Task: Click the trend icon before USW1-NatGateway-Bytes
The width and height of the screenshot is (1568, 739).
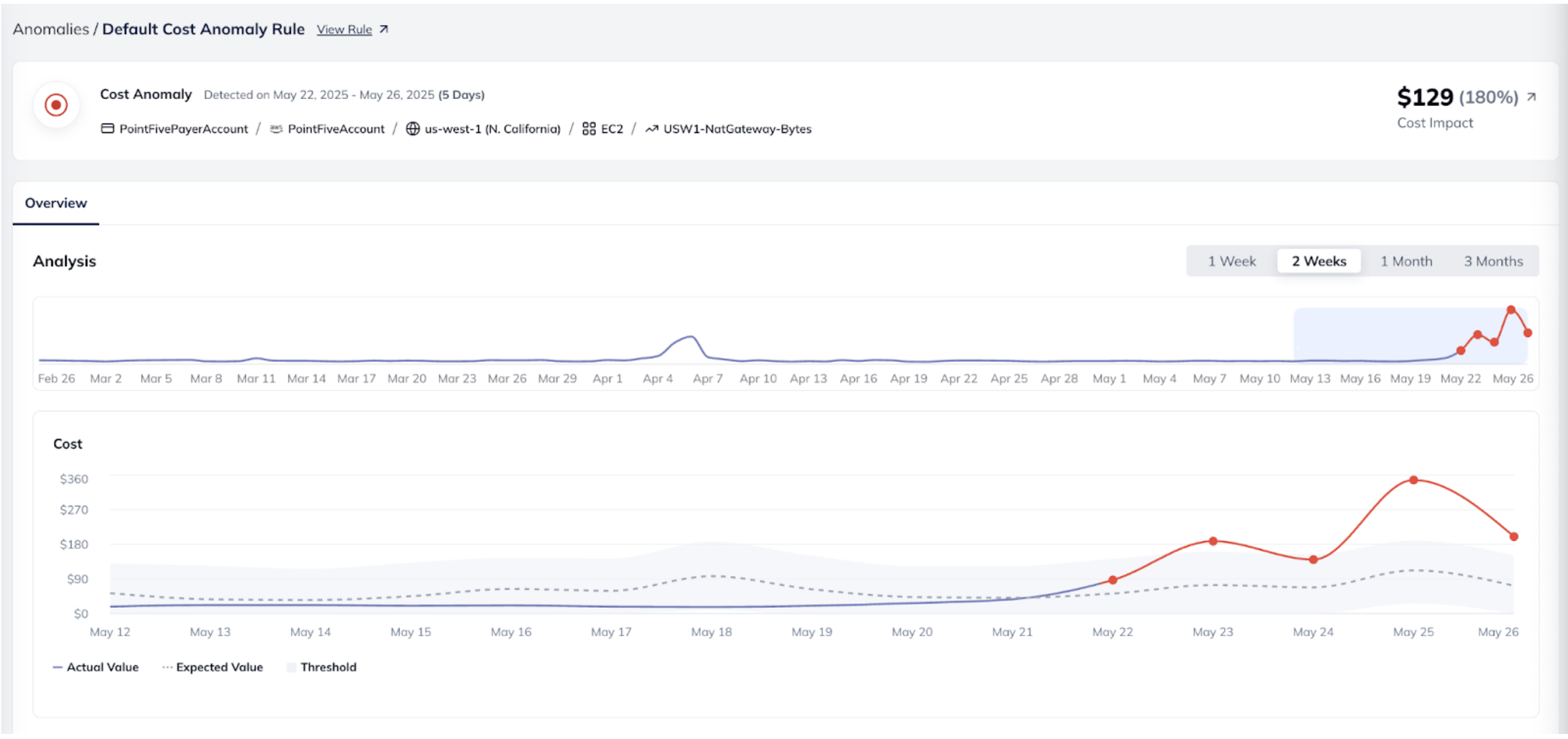Action: coord(652,129)
